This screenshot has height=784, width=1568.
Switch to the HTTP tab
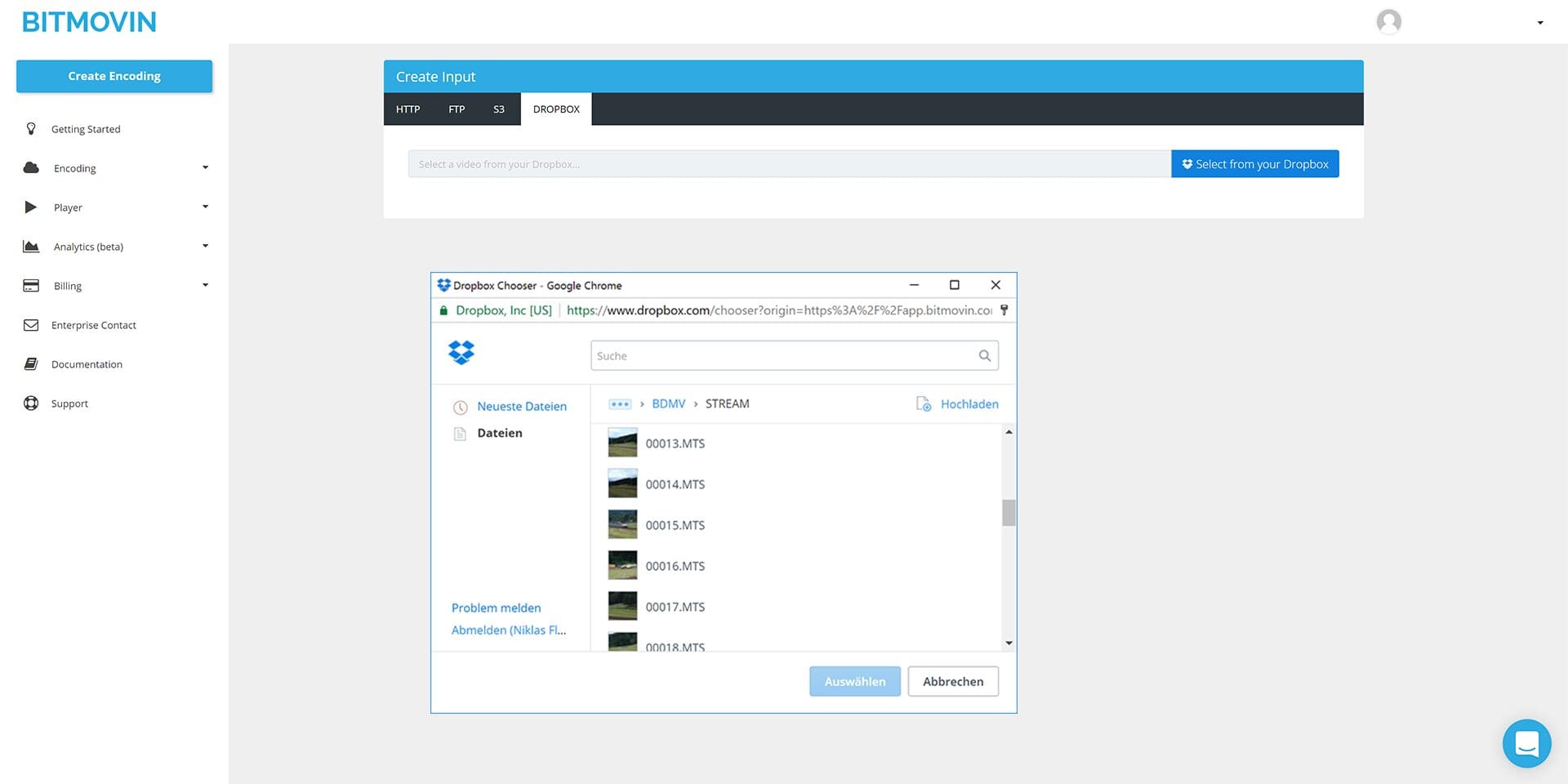click(408, 109)
